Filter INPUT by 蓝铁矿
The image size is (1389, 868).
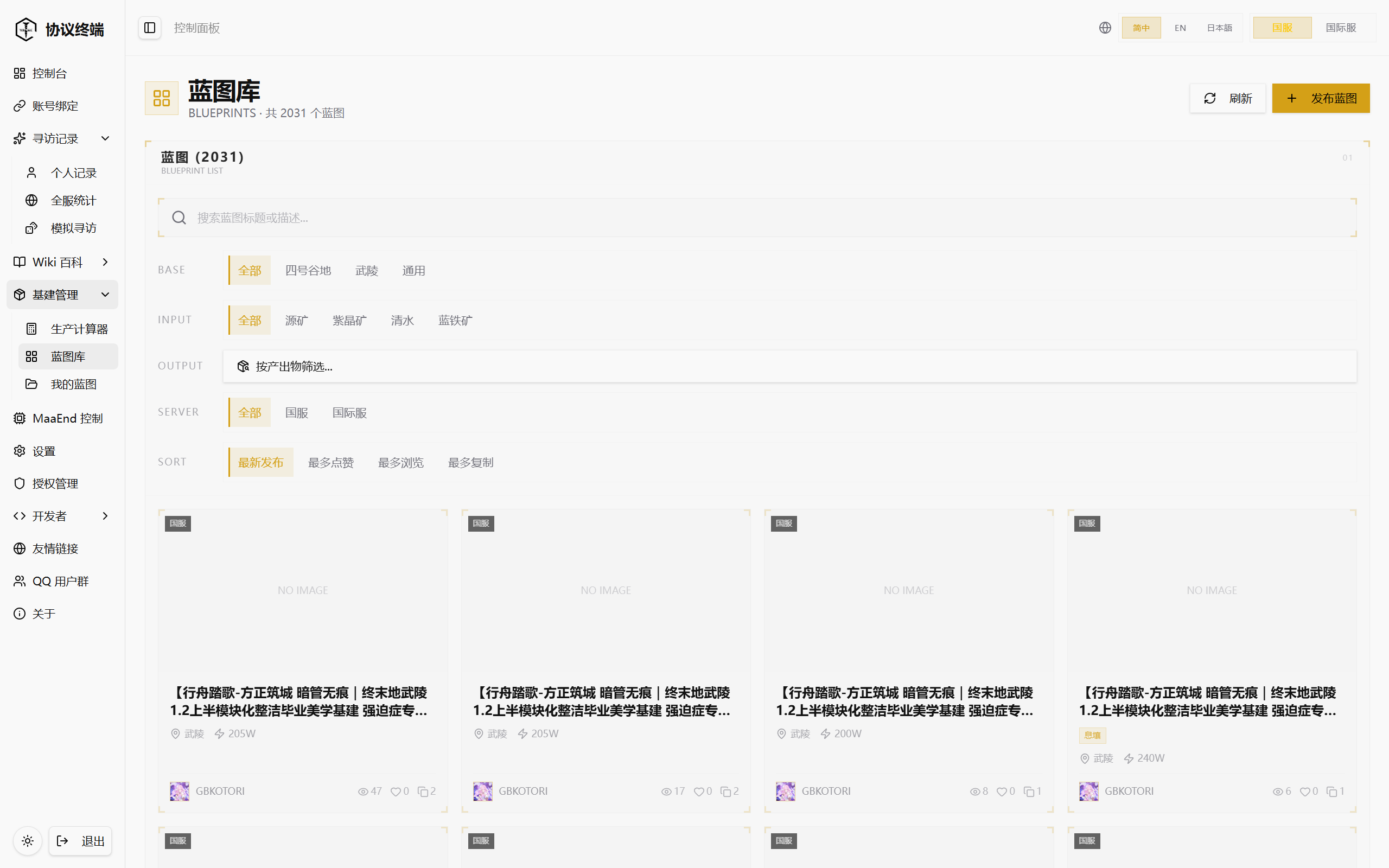(455, 320)
